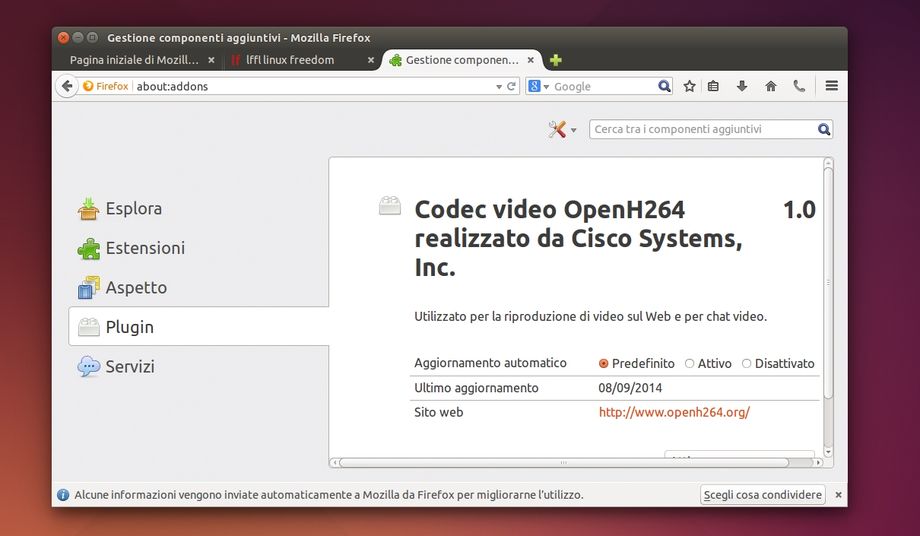Click the about:addons URL field
920x536 pixels.
coord(314,86)
